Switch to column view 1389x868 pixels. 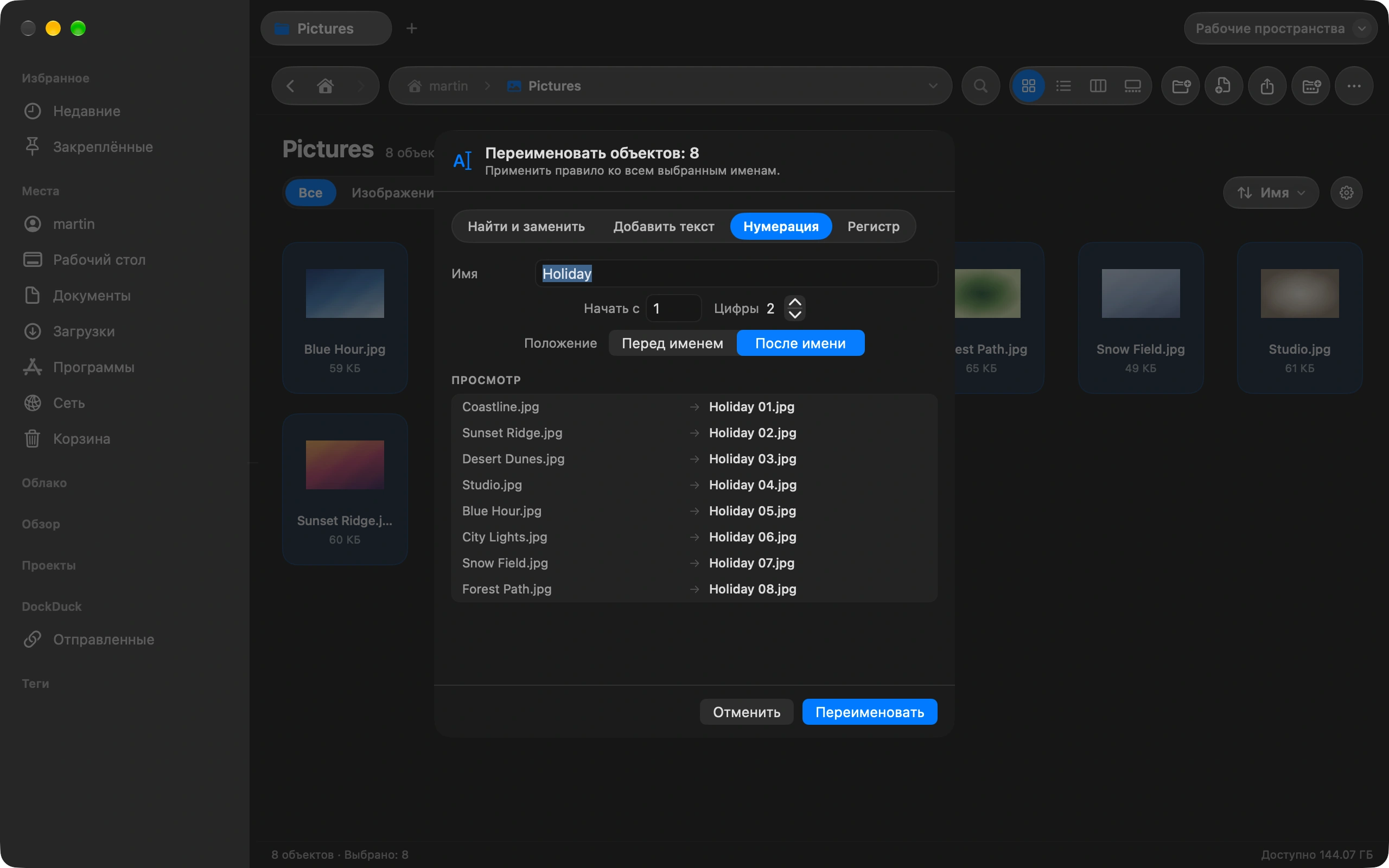click(1098, 86)
